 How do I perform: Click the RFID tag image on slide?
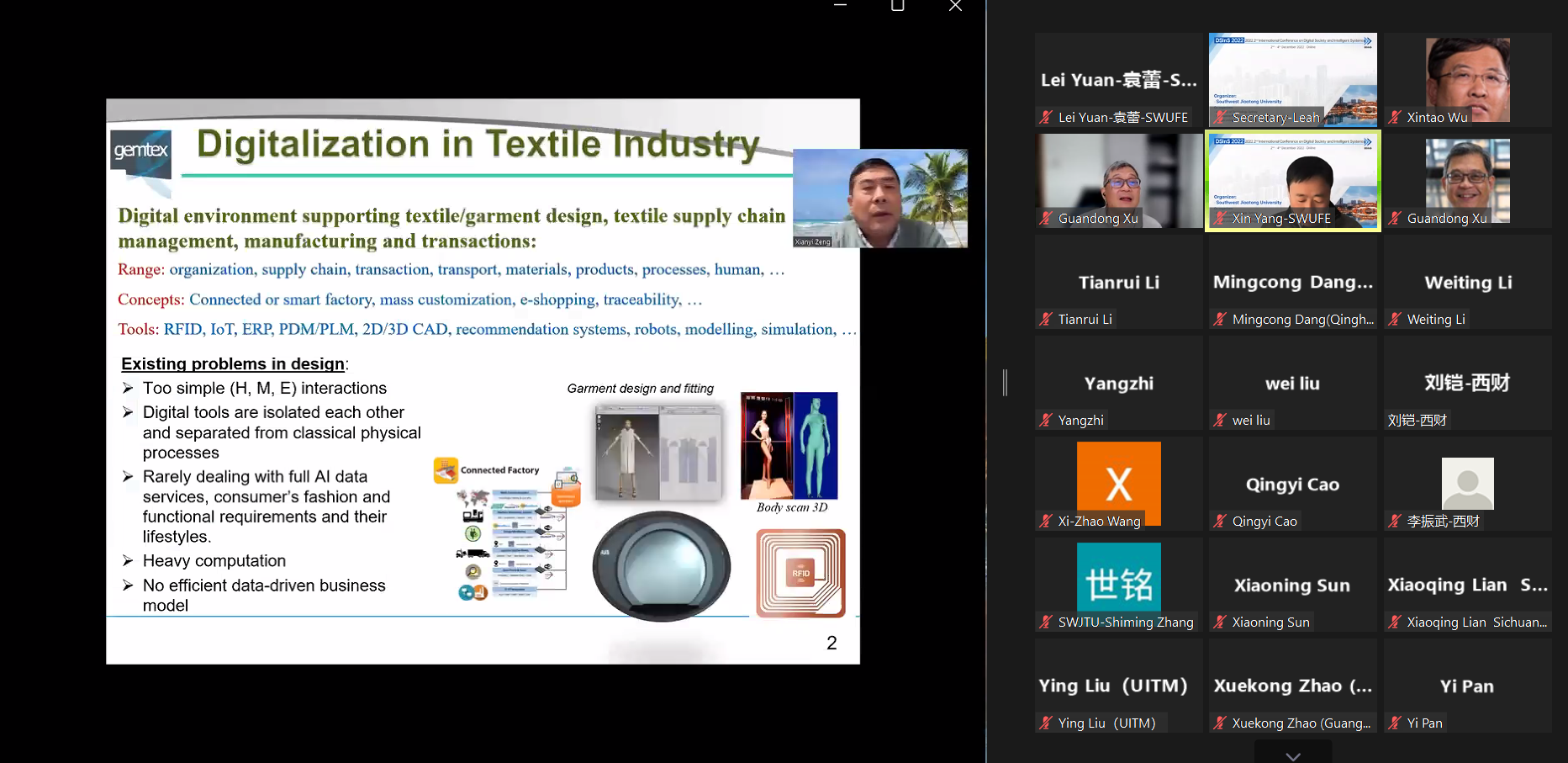tap(800, 573)
